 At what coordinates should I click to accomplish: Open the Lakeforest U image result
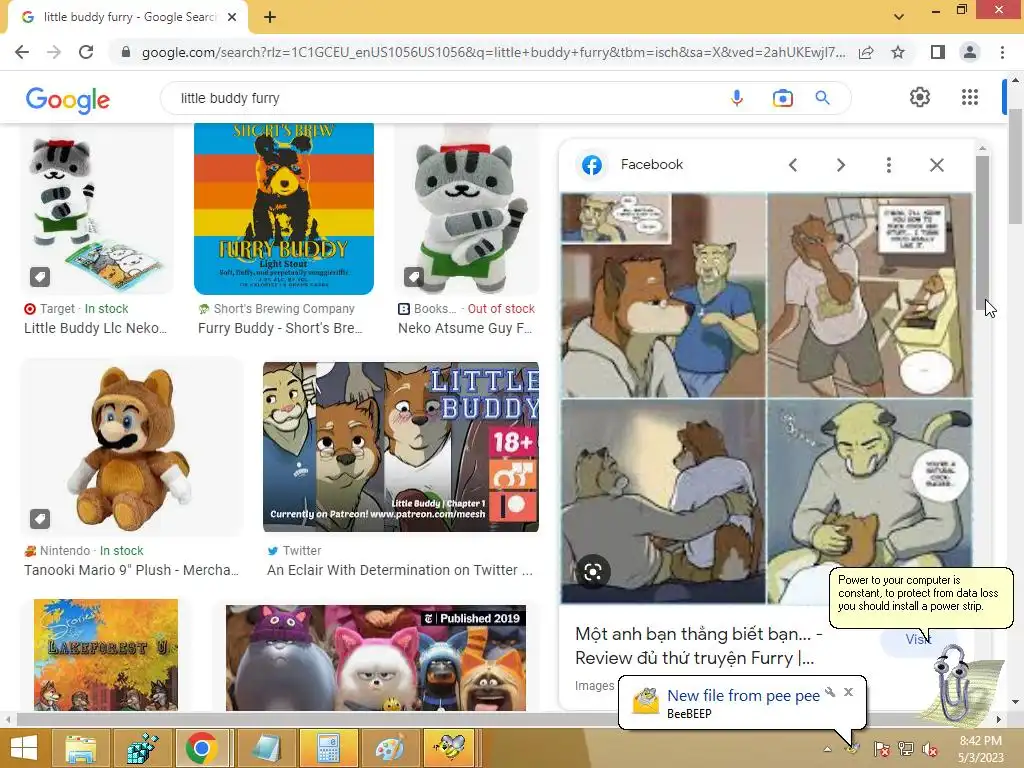point(106,655)
